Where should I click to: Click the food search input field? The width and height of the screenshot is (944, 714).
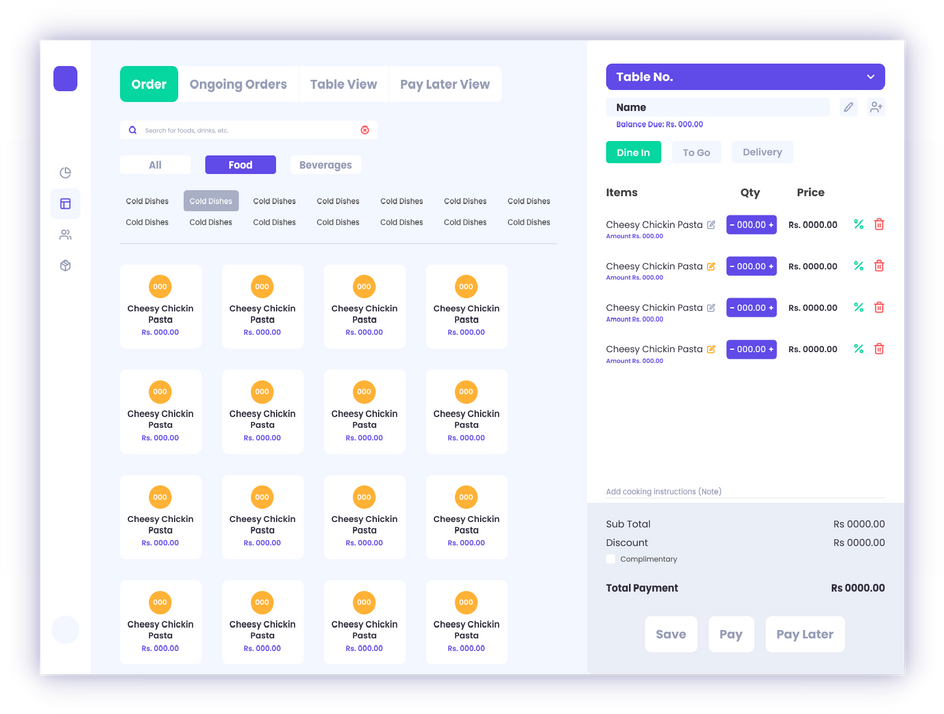[245, 130]
